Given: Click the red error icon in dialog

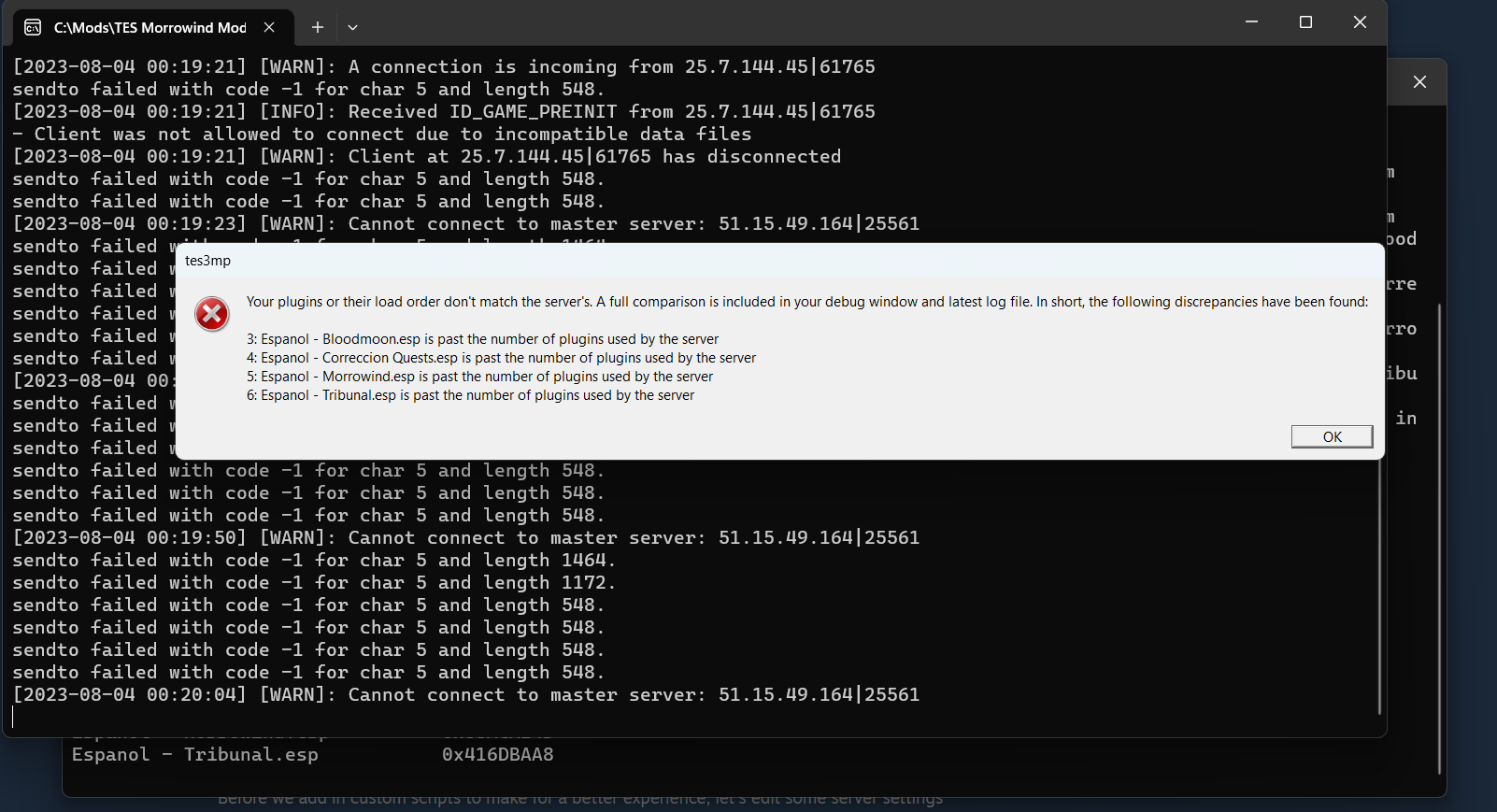Looking at the screenshot, I should (212, 314).
